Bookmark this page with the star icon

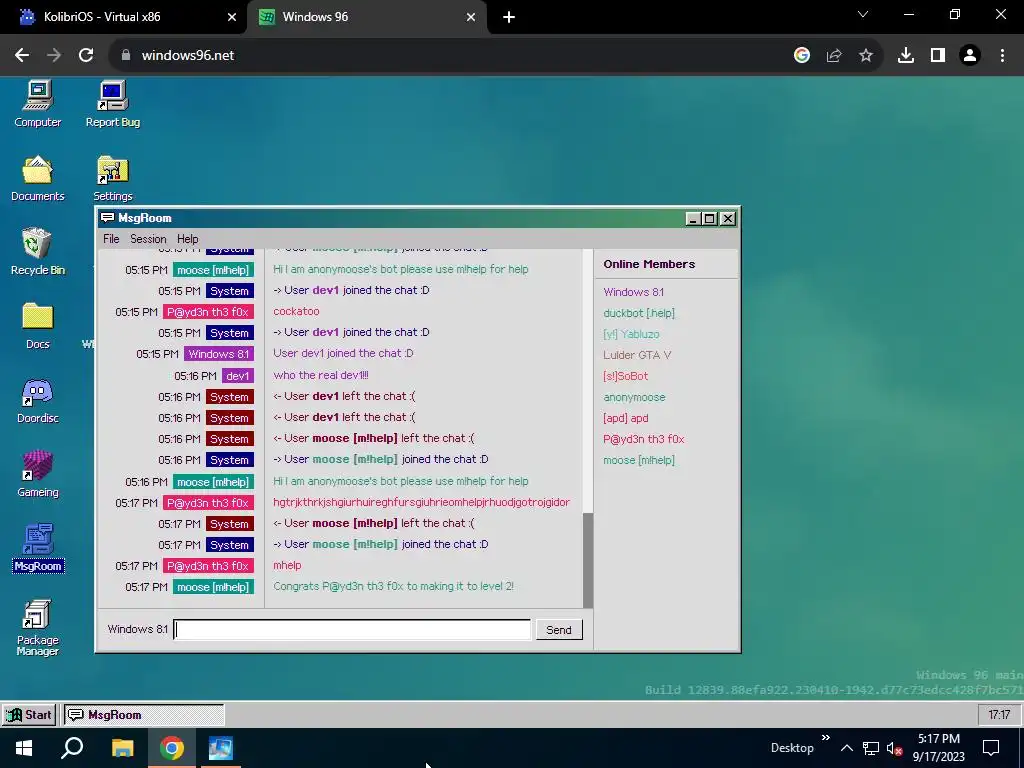pyautogui.click(x=866, y=55)
